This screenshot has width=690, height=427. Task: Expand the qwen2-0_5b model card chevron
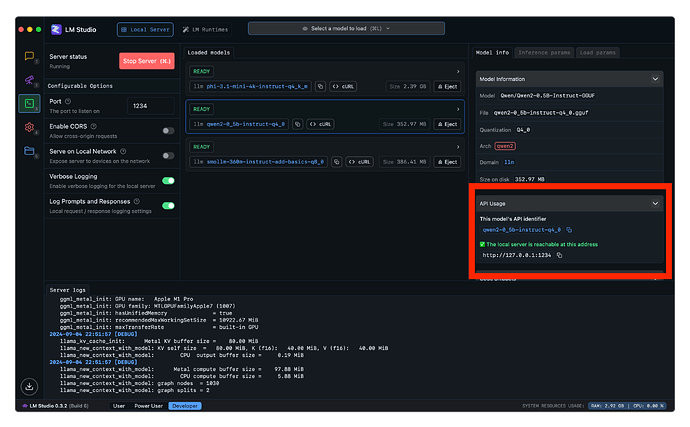click(458, 109)
